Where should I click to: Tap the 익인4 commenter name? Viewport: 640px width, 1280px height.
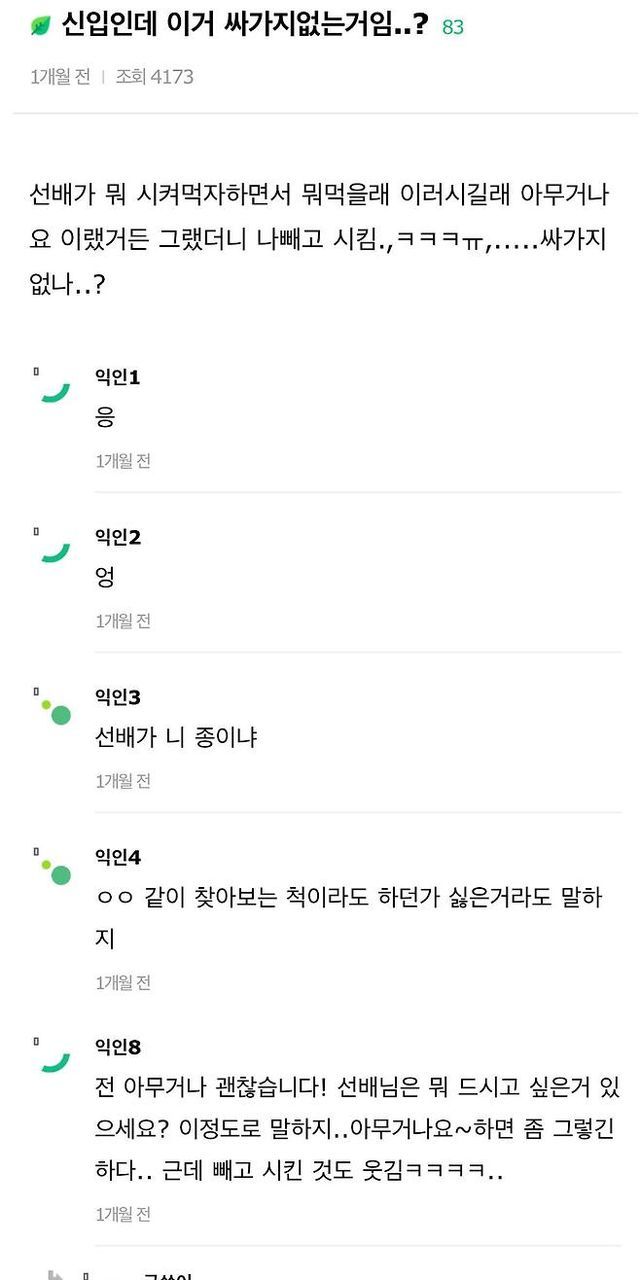pyautogui.click(x=117, y=856)
